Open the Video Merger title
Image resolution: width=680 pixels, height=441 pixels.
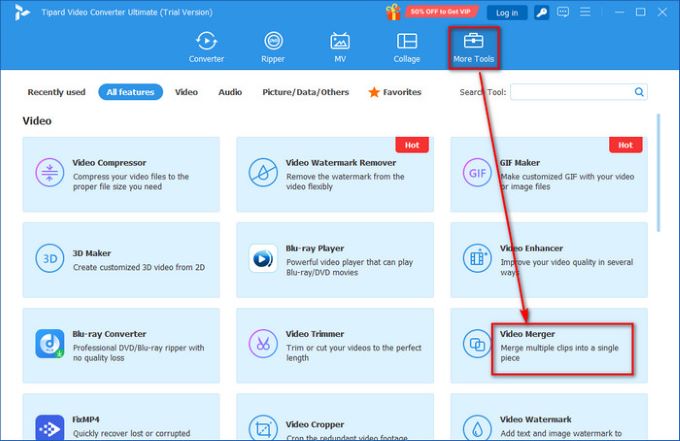527,334
